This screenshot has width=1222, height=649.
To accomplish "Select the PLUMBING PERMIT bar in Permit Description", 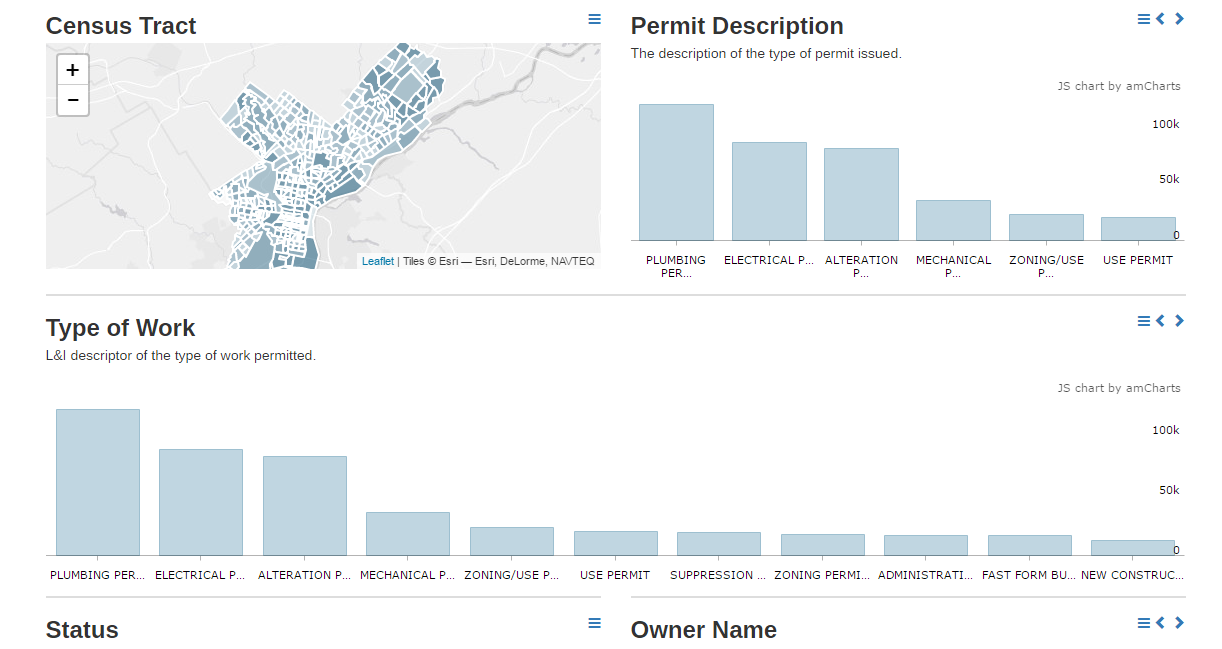I will [676, 170].
